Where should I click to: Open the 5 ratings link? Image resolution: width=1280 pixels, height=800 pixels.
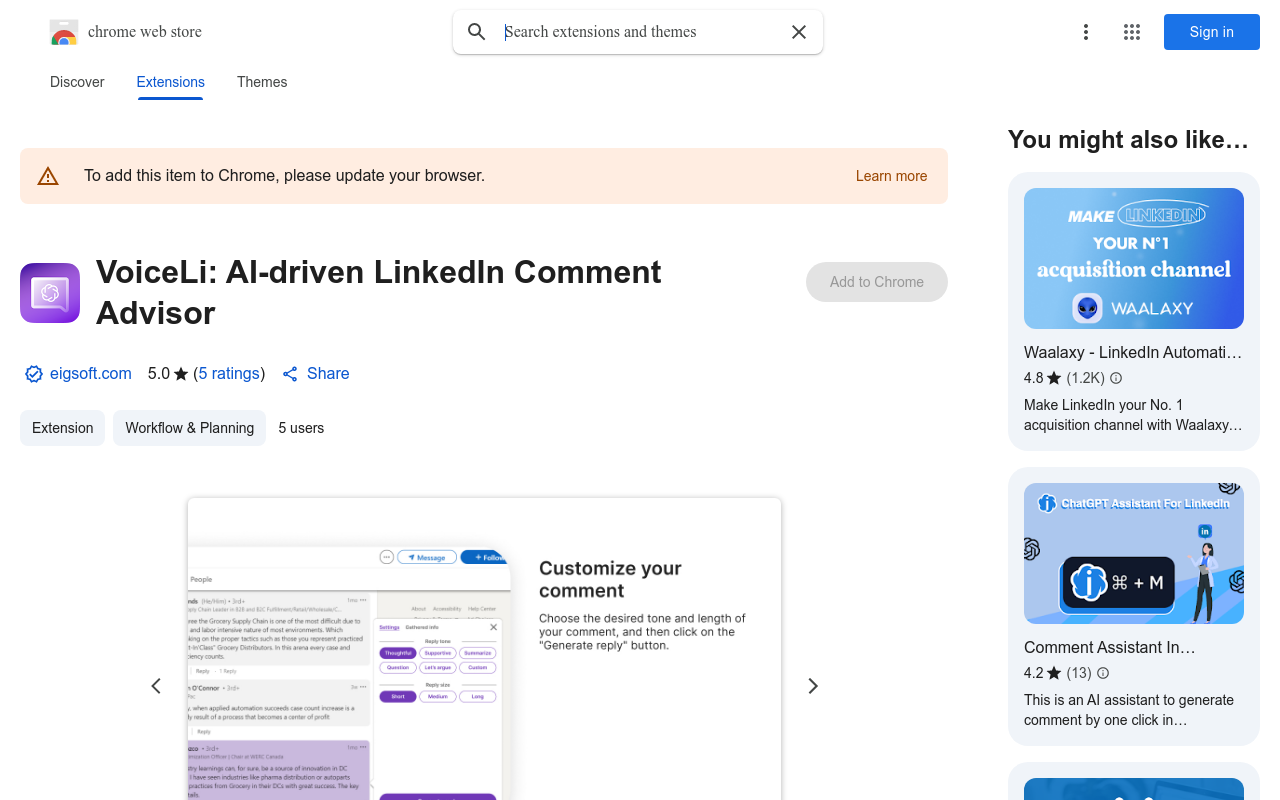[229, 374]
